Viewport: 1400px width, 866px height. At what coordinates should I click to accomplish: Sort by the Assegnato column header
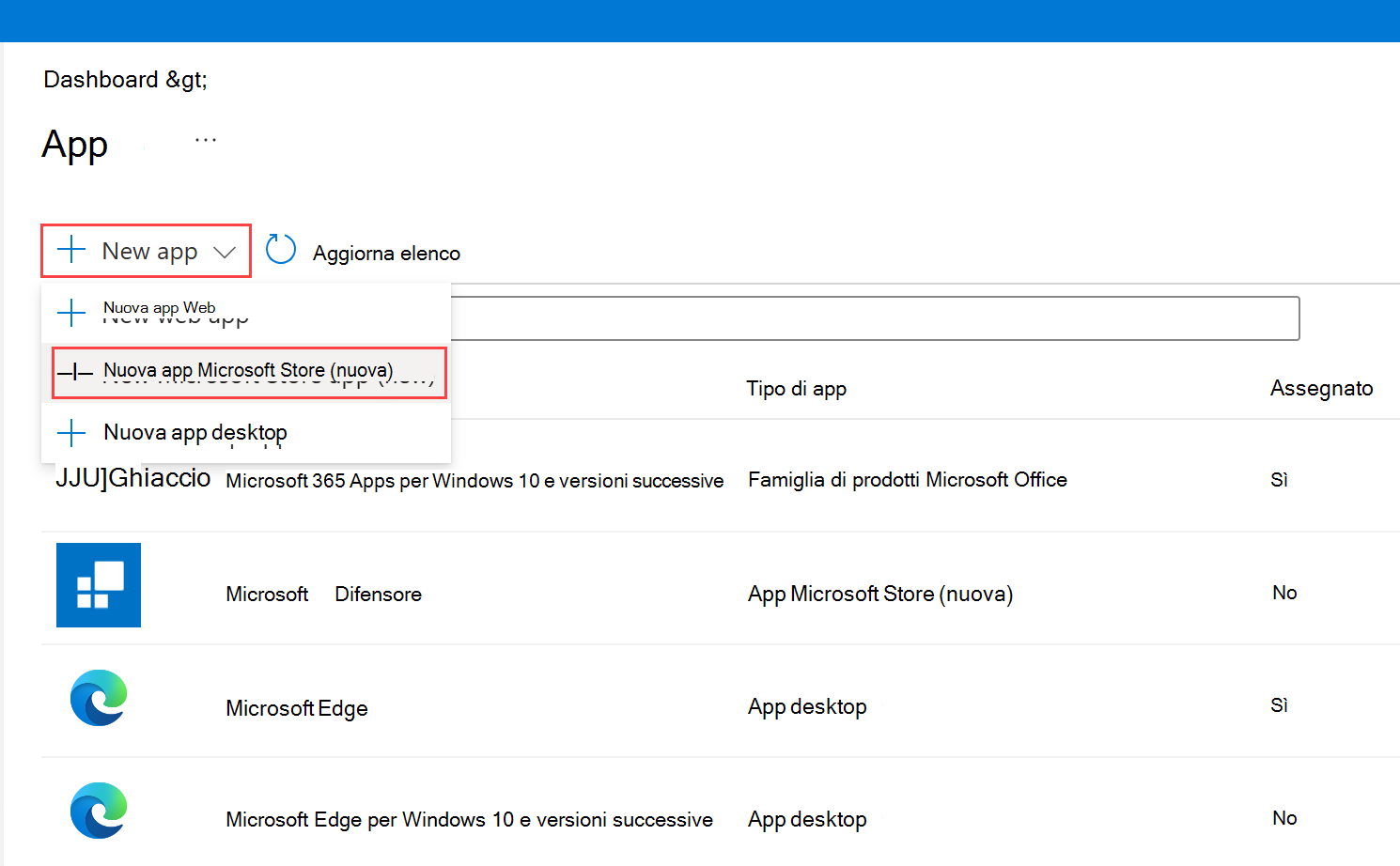click(x=1321, y=389)
